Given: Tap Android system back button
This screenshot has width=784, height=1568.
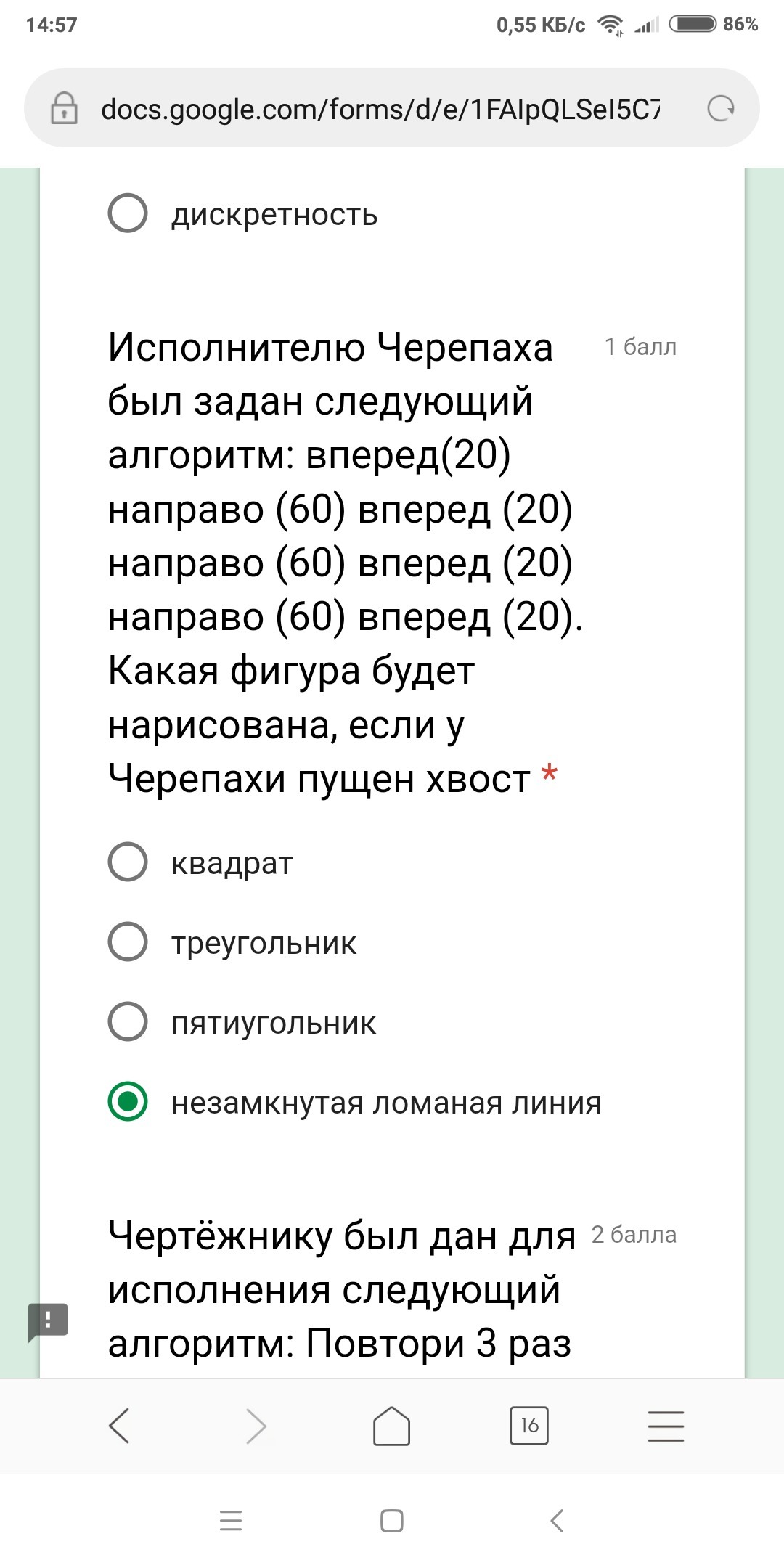Looking at the screenshot, I should (557, 1520).
